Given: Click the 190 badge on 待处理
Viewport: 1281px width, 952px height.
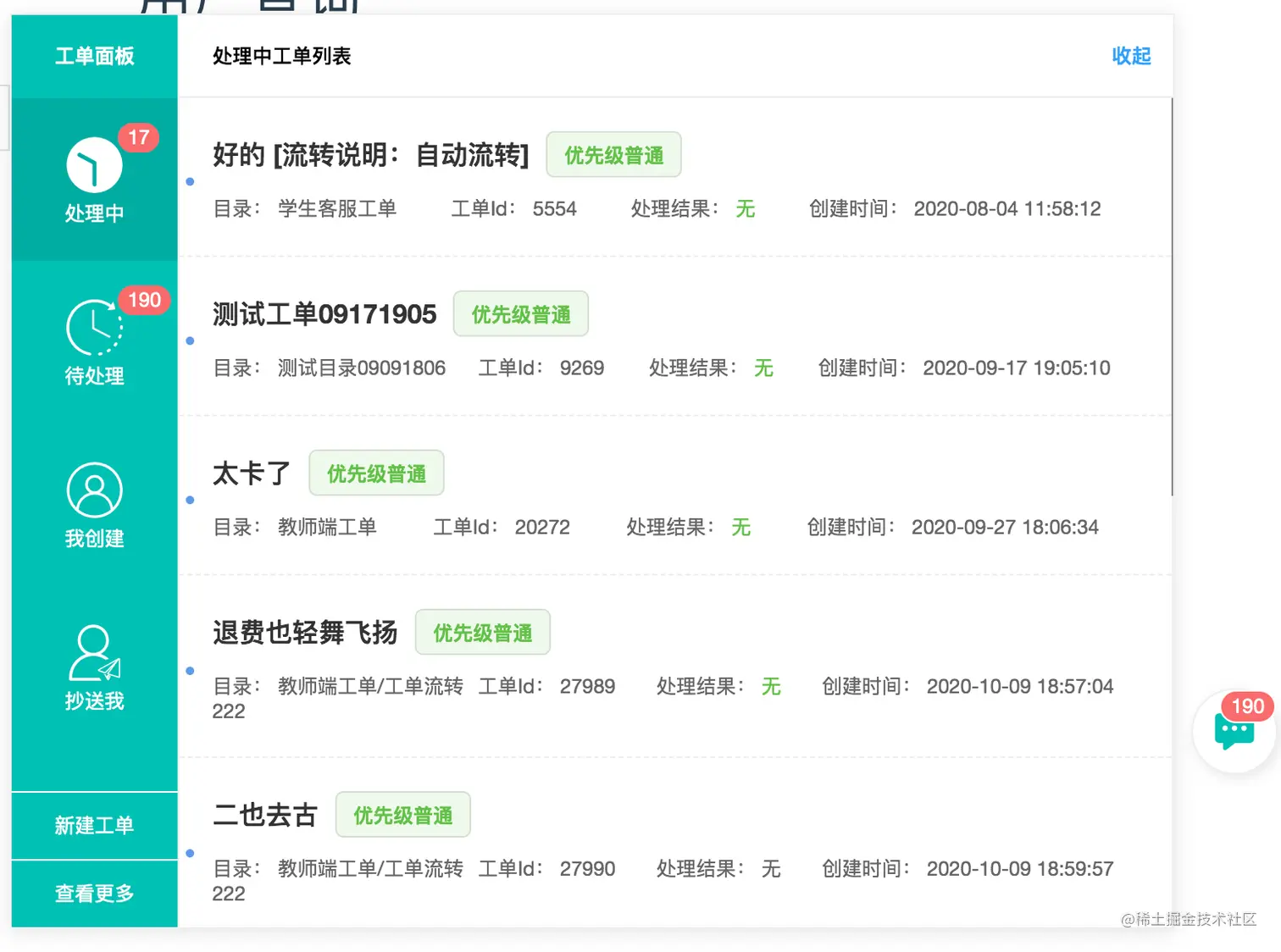Looking at the screenshot, I should [145, 299].
